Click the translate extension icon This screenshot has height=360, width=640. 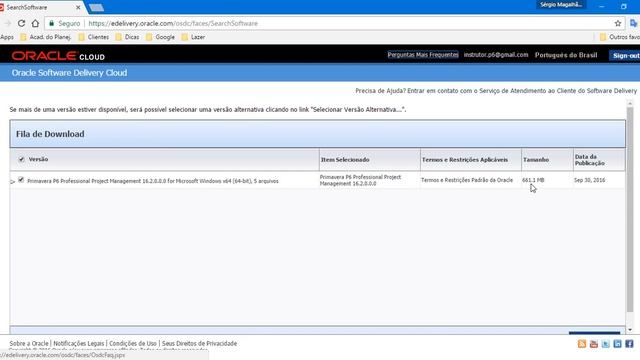click(x=634, y=24)
